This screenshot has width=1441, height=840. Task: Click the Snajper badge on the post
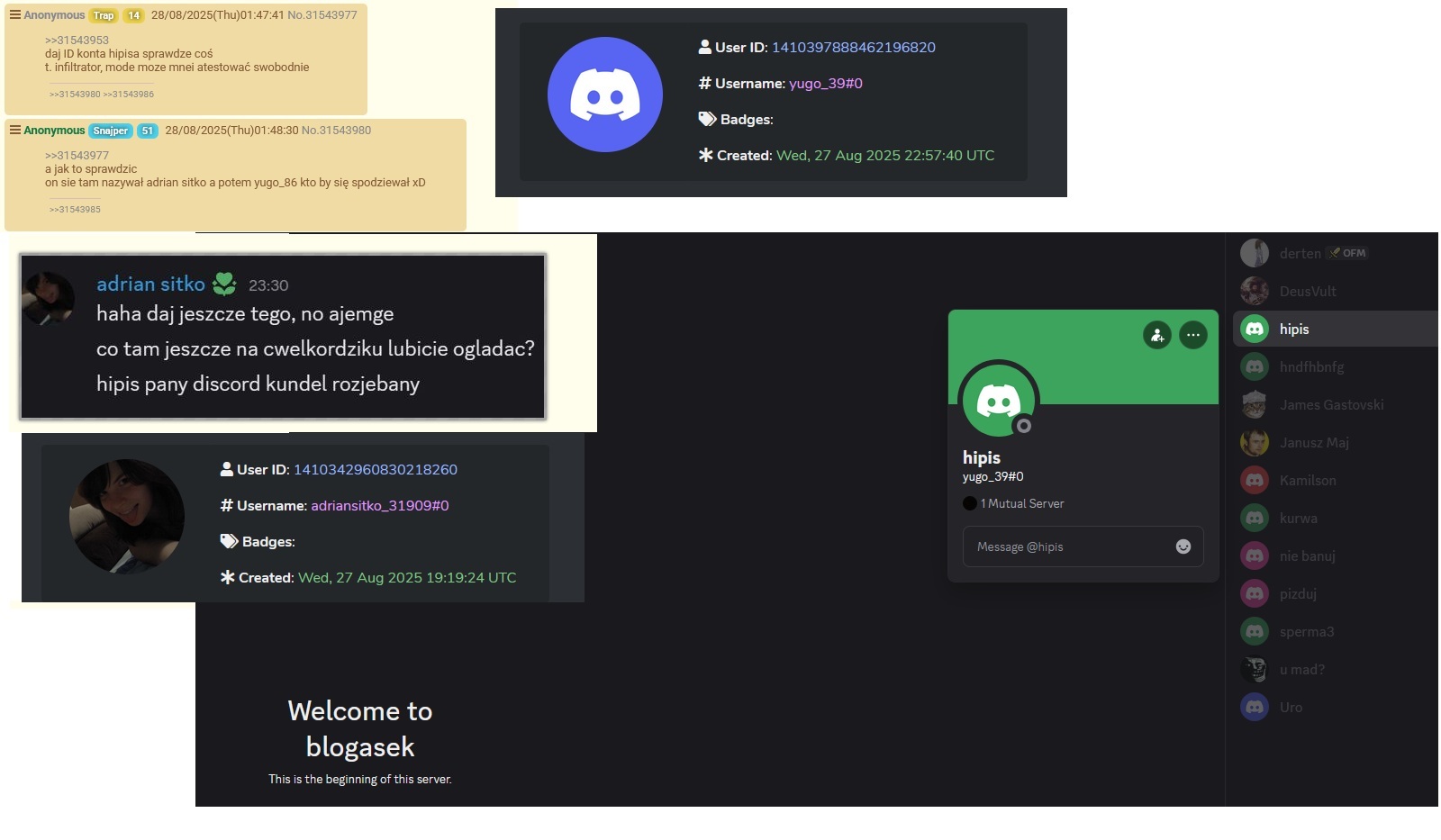tap(111, 131)
